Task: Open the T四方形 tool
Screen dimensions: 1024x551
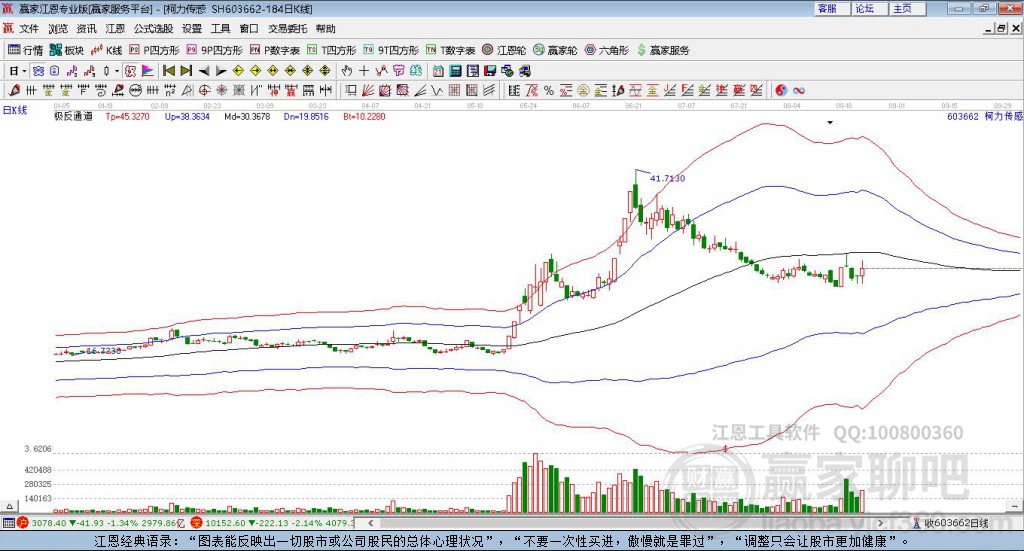Action: [x=332, y=50]
